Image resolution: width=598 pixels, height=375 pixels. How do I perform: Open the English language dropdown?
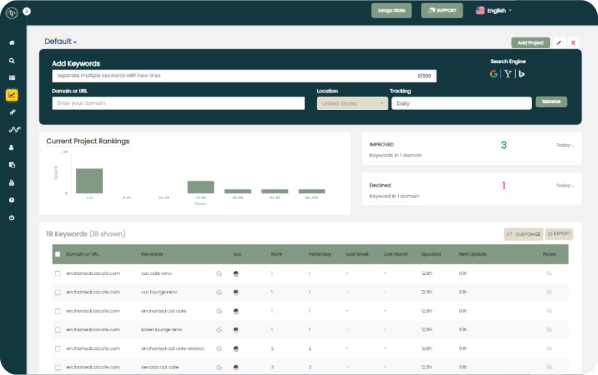(494, 11)
